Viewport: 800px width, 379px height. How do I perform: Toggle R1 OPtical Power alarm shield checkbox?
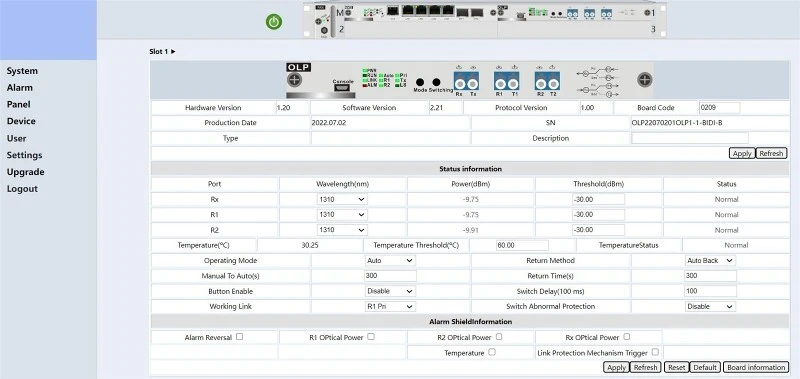[371, 337]
